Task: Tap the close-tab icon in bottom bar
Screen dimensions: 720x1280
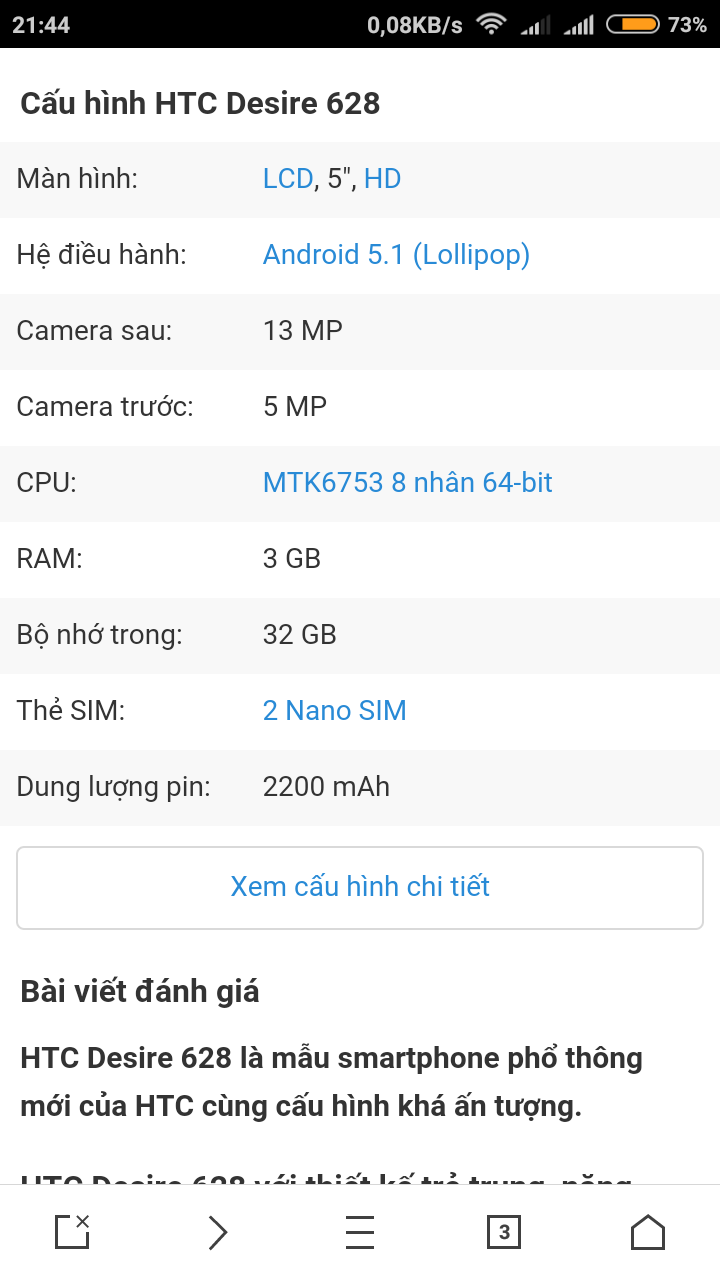Action: (72, 1232)
